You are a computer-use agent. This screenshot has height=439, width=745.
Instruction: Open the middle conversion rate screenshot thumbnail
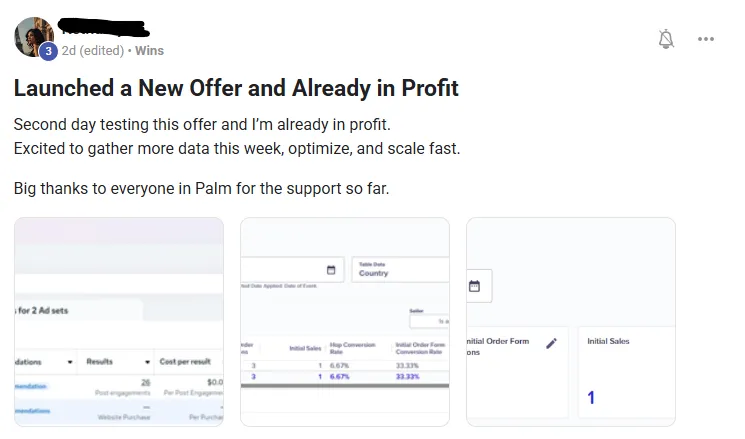pyautogui.click(x=345, y=322)
